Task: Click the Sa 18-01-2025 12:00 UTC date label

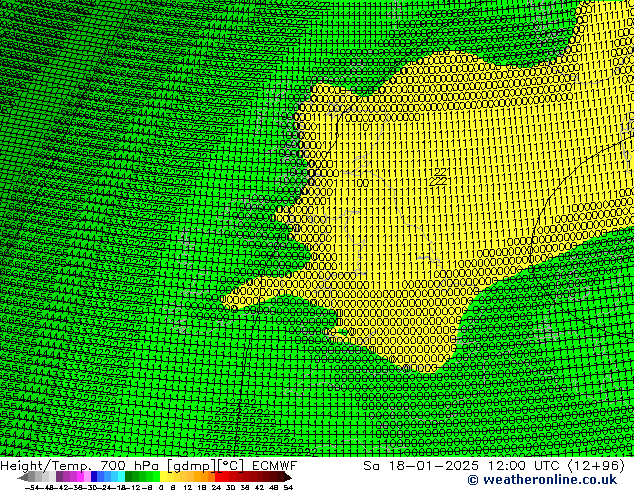Action: pos(494,466)
